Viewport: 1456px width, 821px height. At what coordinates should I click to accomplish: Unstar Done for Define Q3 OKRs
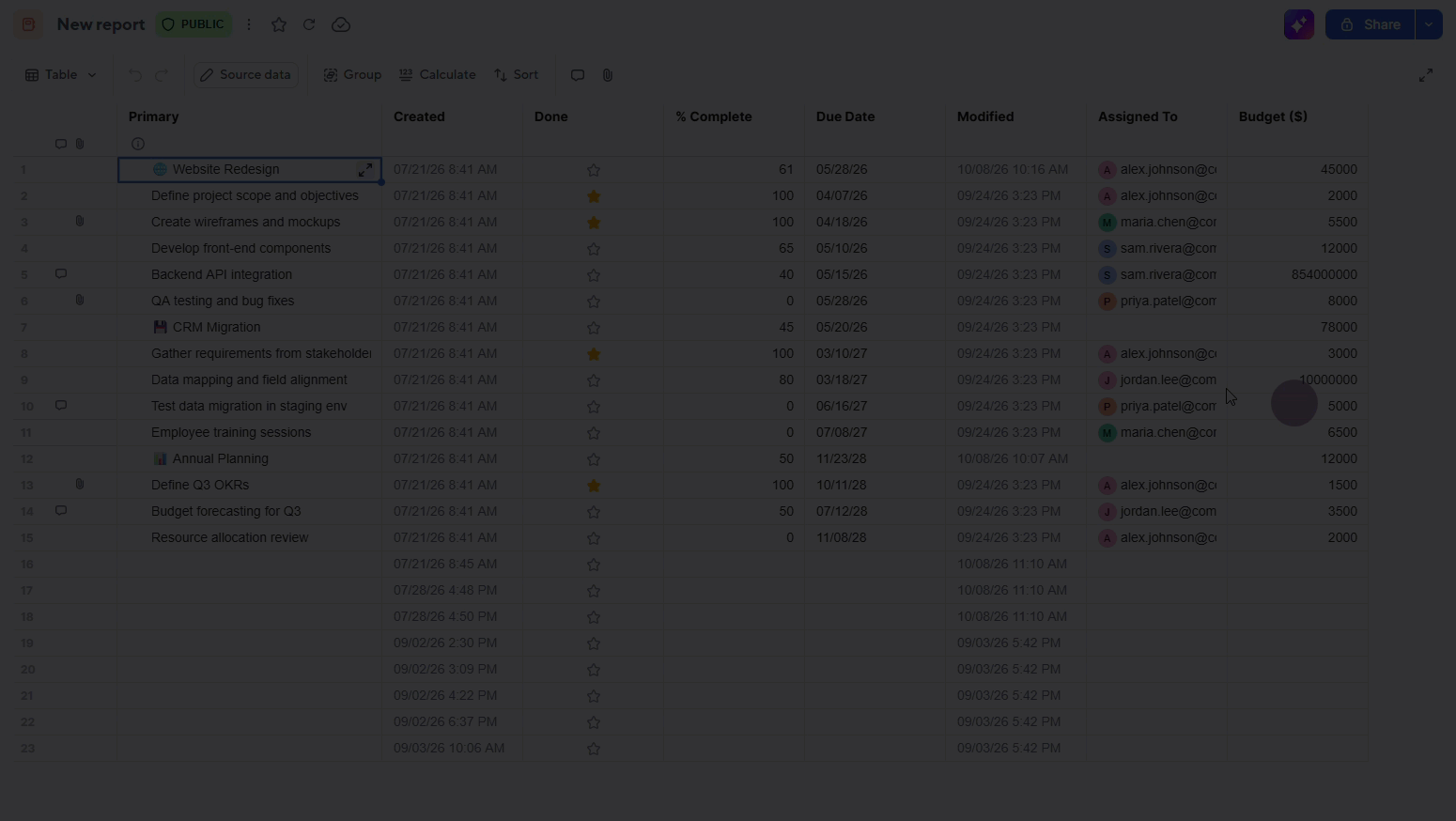(x=594, y=486)
